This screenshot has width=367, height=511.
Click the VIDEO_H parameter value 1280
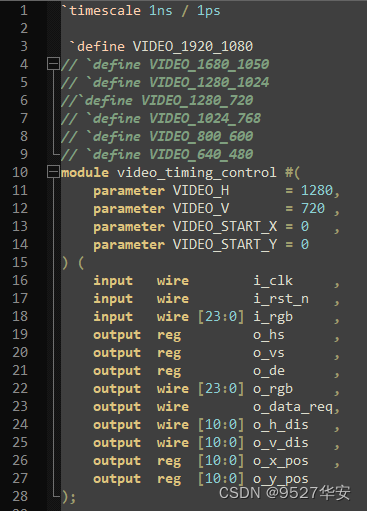(317, 190)
